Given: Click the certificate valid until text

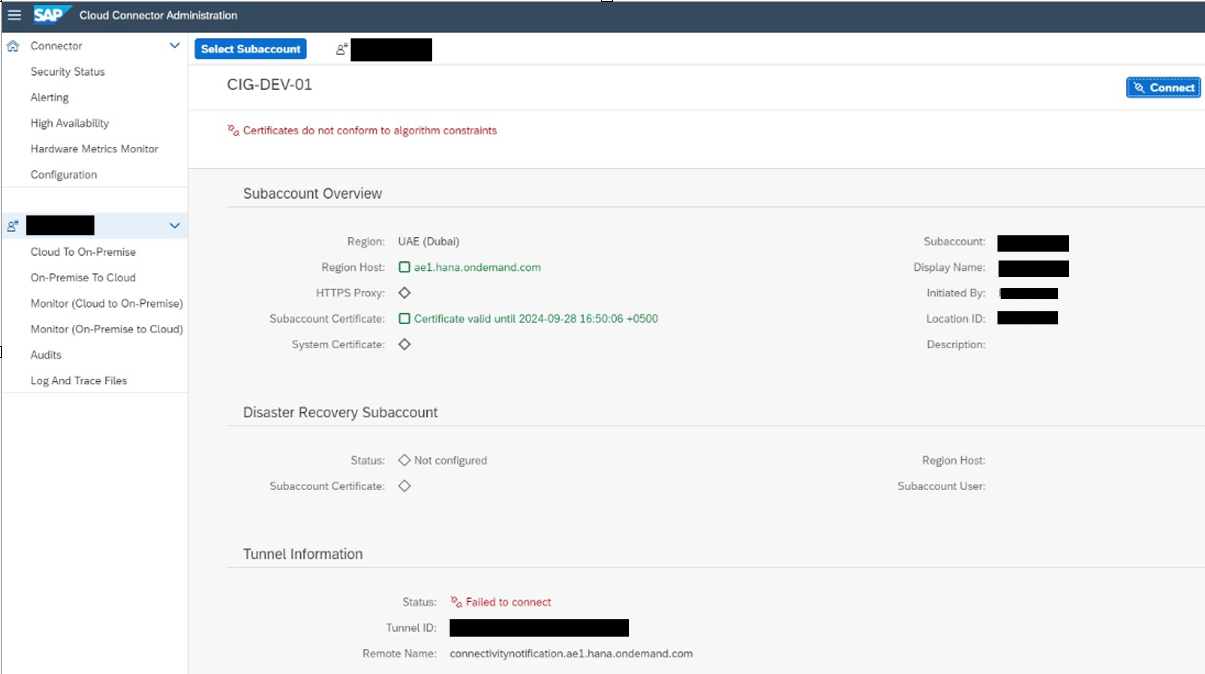Looking at the screenshot, I should click(536, 319).
